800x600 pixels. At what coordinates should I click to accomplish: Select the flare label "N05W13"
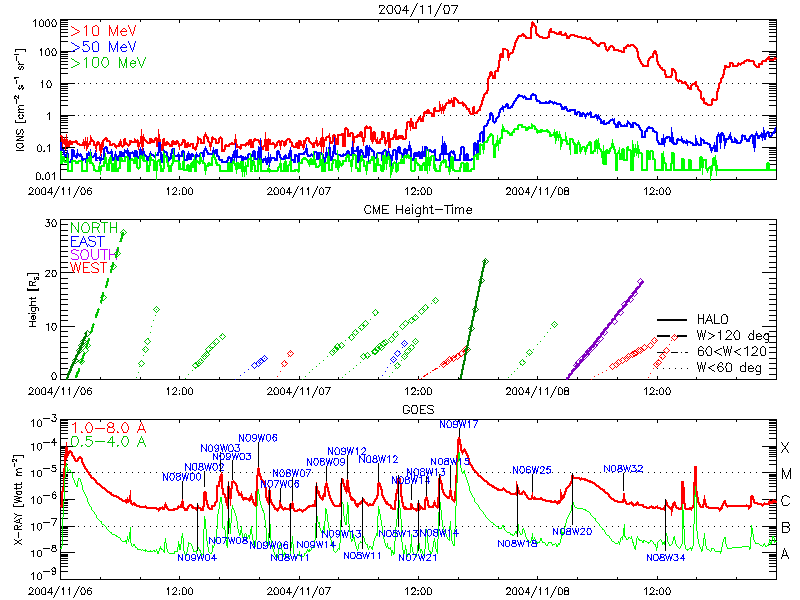[398, 534]
